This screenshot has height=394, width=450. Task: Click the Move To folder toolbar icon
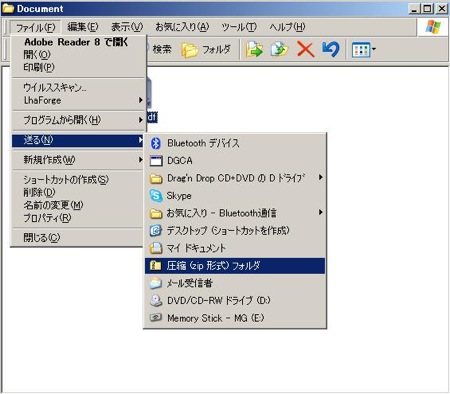pyautogui.click(x=254, y=50)
